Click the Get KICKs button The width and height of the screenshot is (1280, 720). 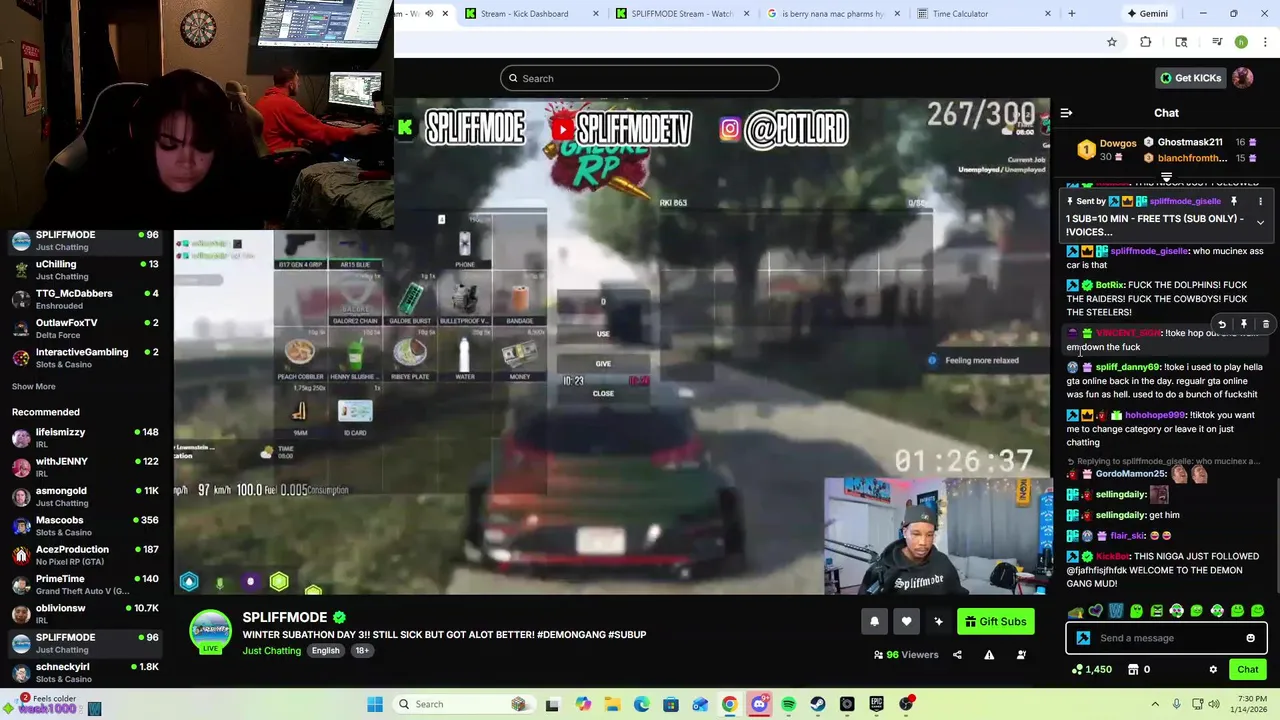(1190, 78)
